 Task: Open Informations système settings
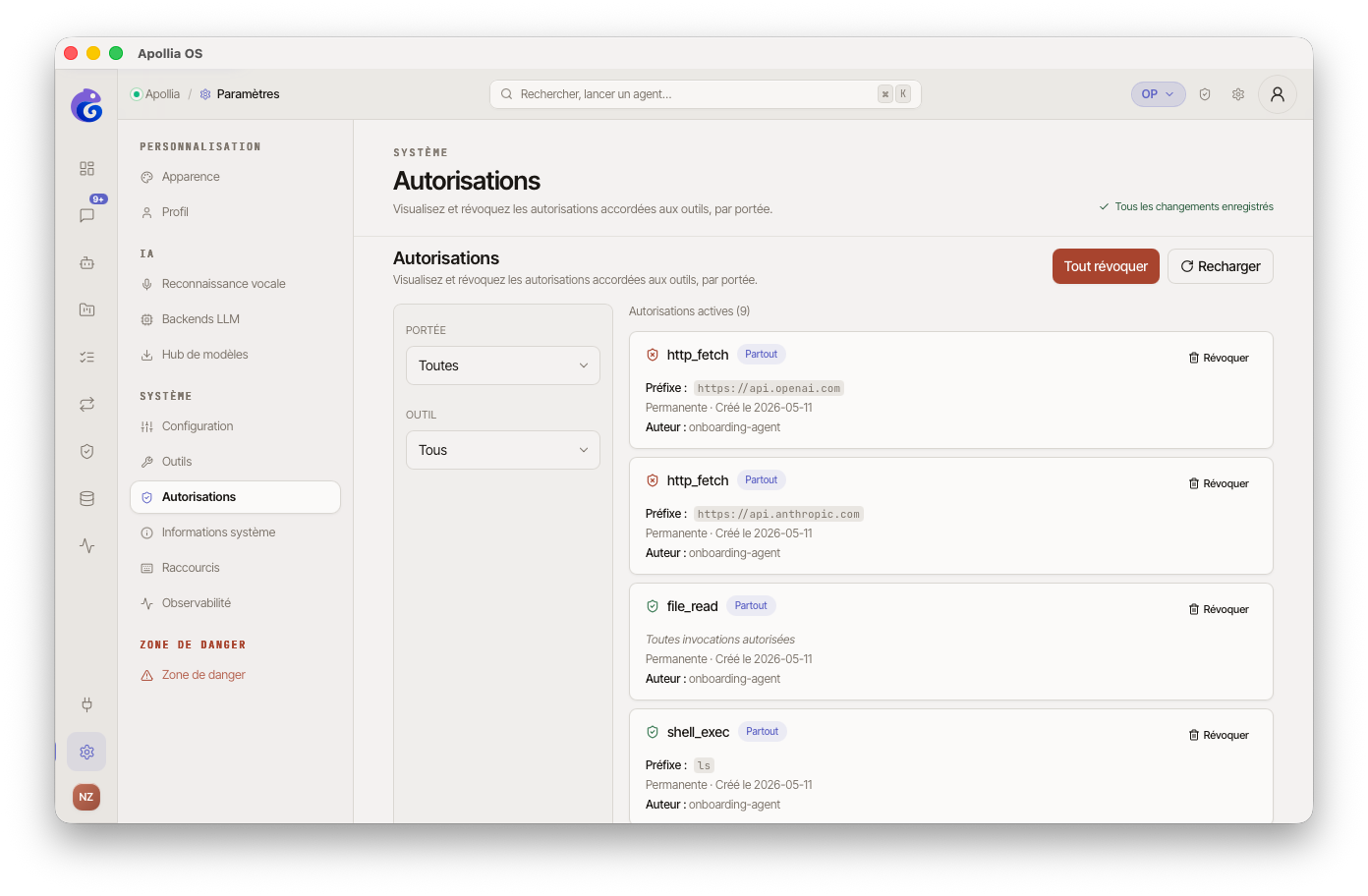pyautogui.click(x=235, y=532)
